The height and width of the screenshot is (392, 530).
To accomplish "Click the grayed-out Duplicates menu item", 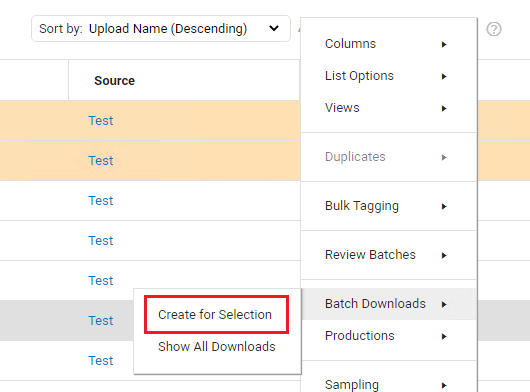I will pos(389,157).
